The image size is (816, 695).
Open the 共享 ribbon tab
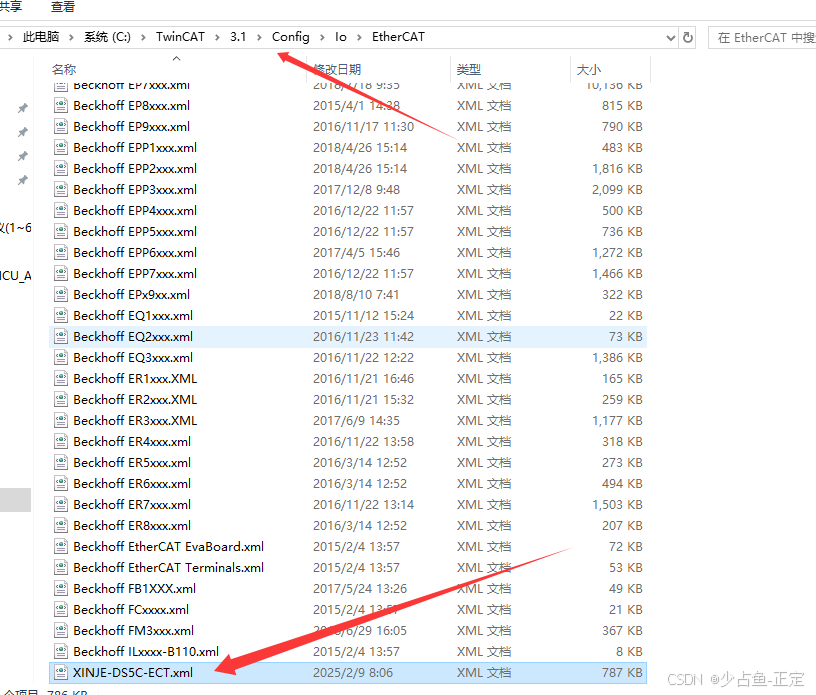click(10, 7)
